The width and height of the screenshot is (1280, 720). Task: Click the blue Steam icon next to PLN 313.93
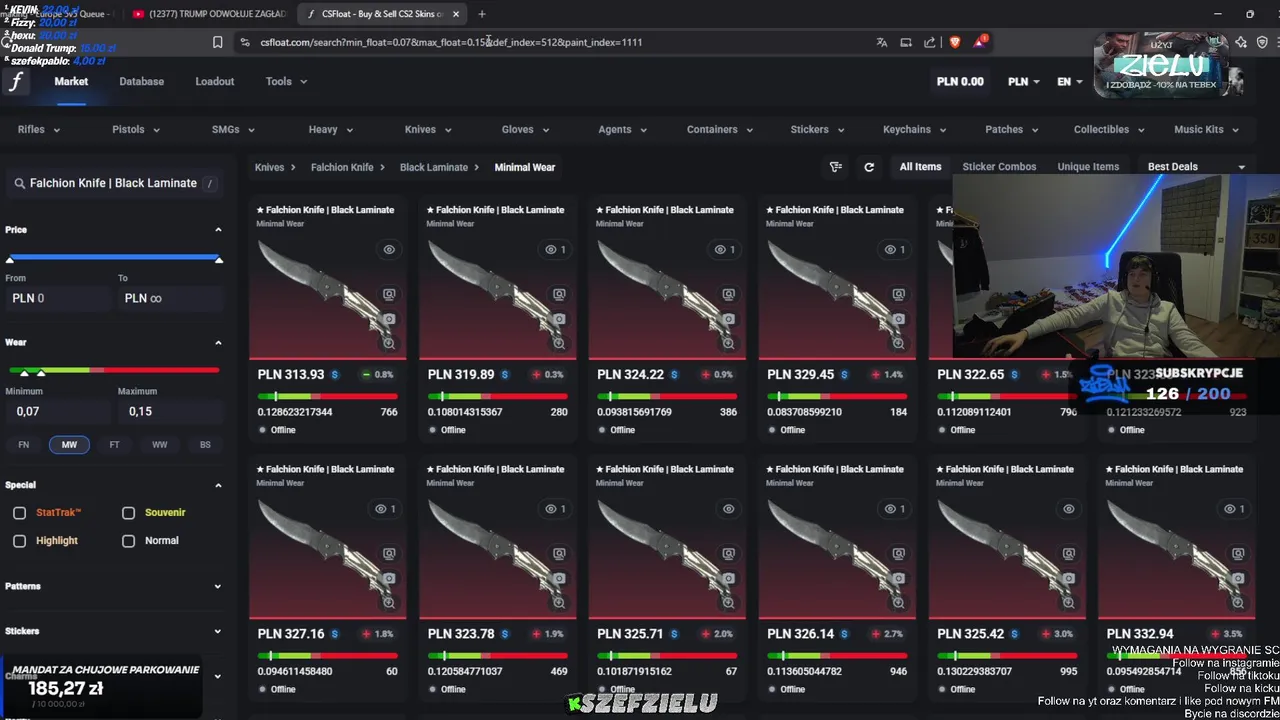(335, 375)
